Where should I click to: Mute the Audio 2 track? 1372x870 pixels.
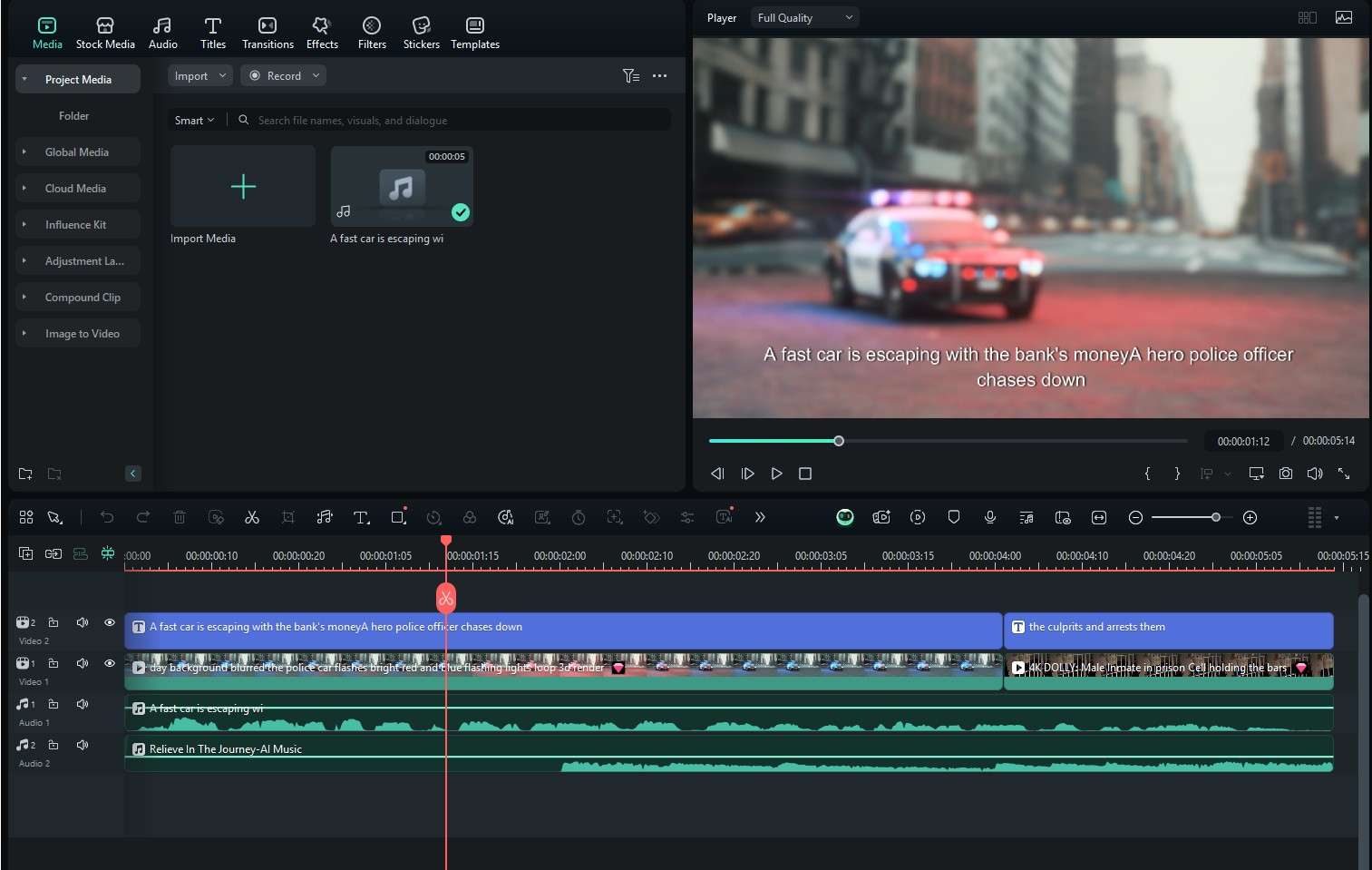(83, 745)
